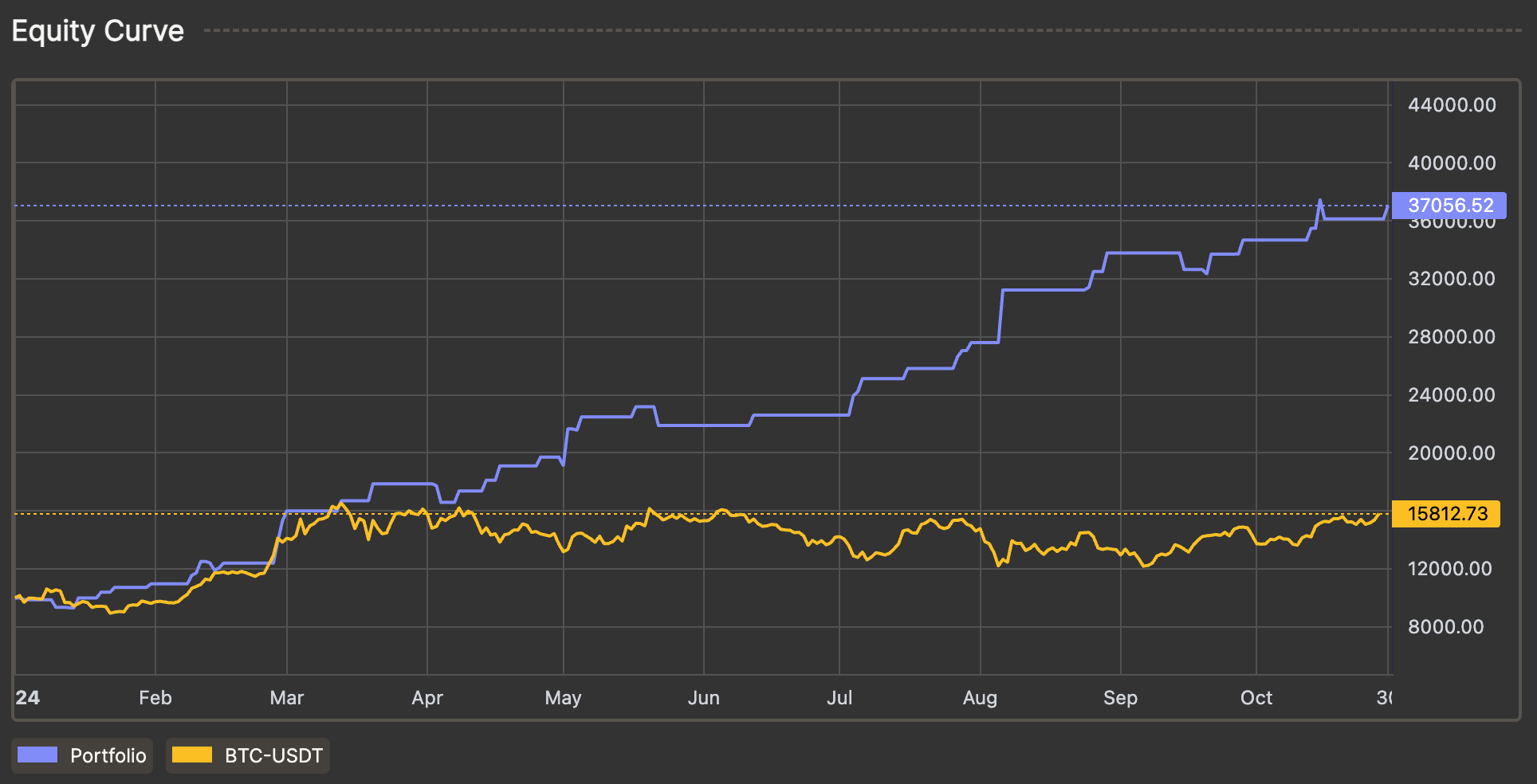1537x784 pixels.
Task: Click the BTC-USDT value label 15812.73
Action: tap(1446, 514)
